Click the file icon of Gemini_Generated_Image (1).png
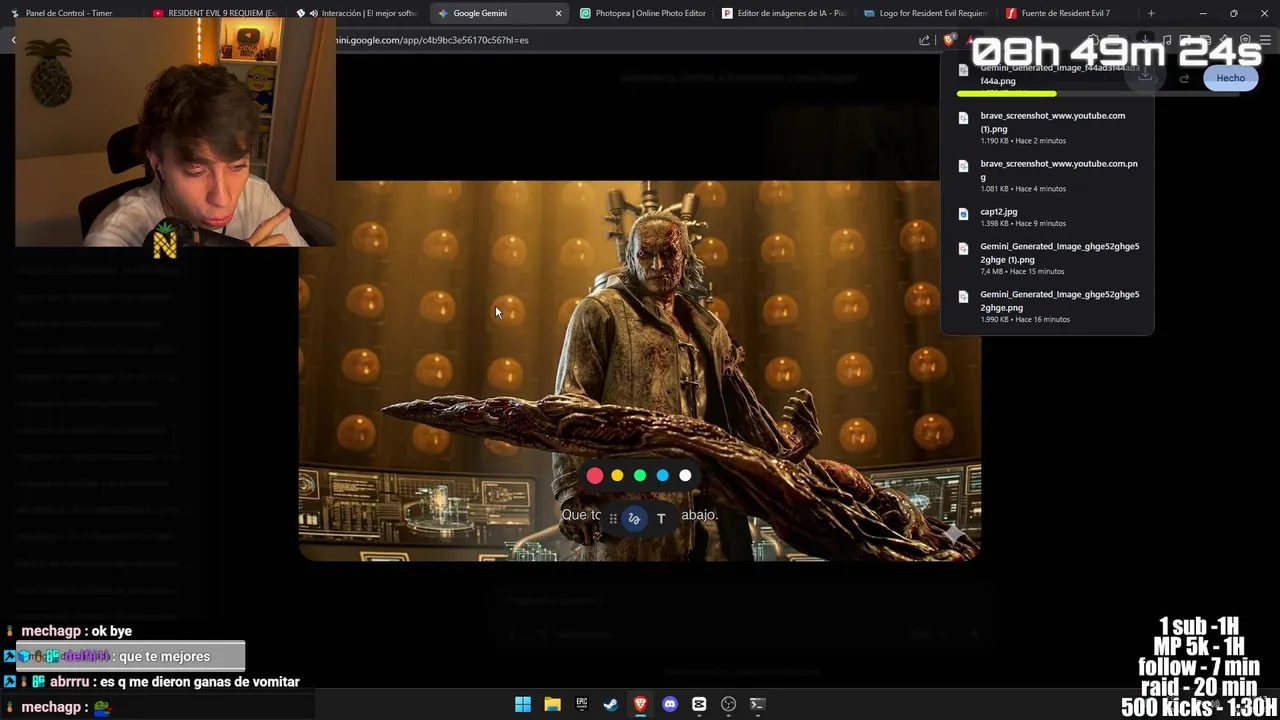 (x=963, y=249)
